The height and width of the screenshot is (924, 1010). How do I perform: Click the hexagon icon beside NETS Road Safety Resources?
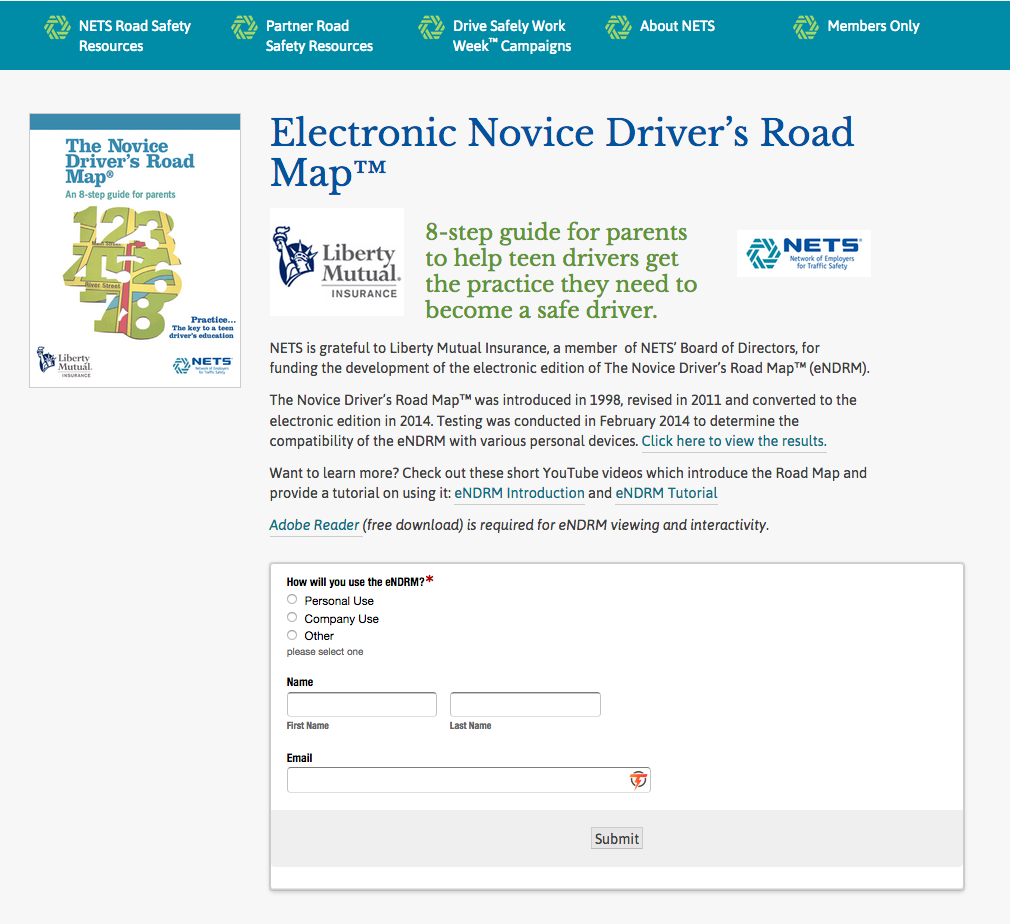click(57, 28)
